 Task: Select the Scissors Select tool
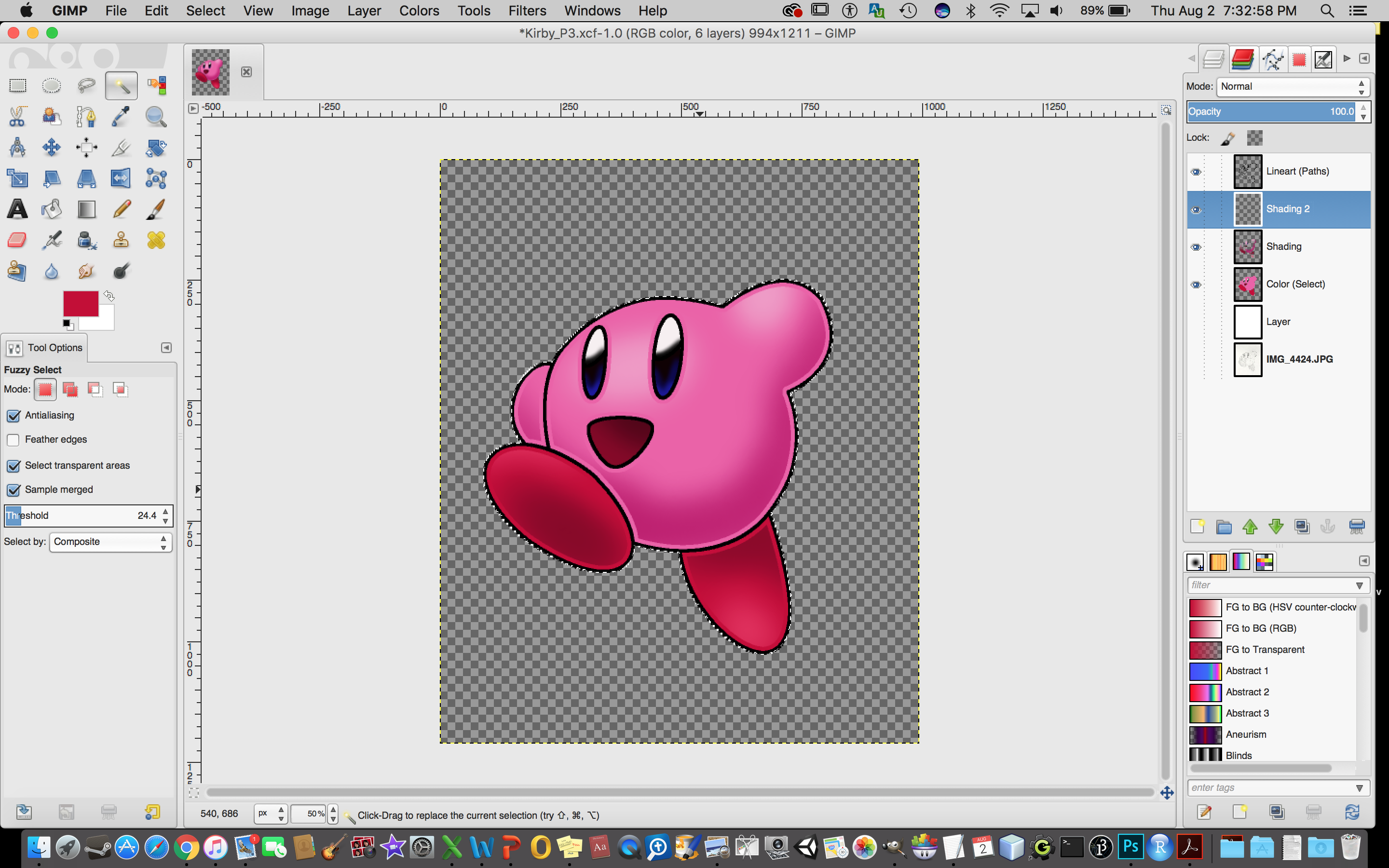(17, 117)
